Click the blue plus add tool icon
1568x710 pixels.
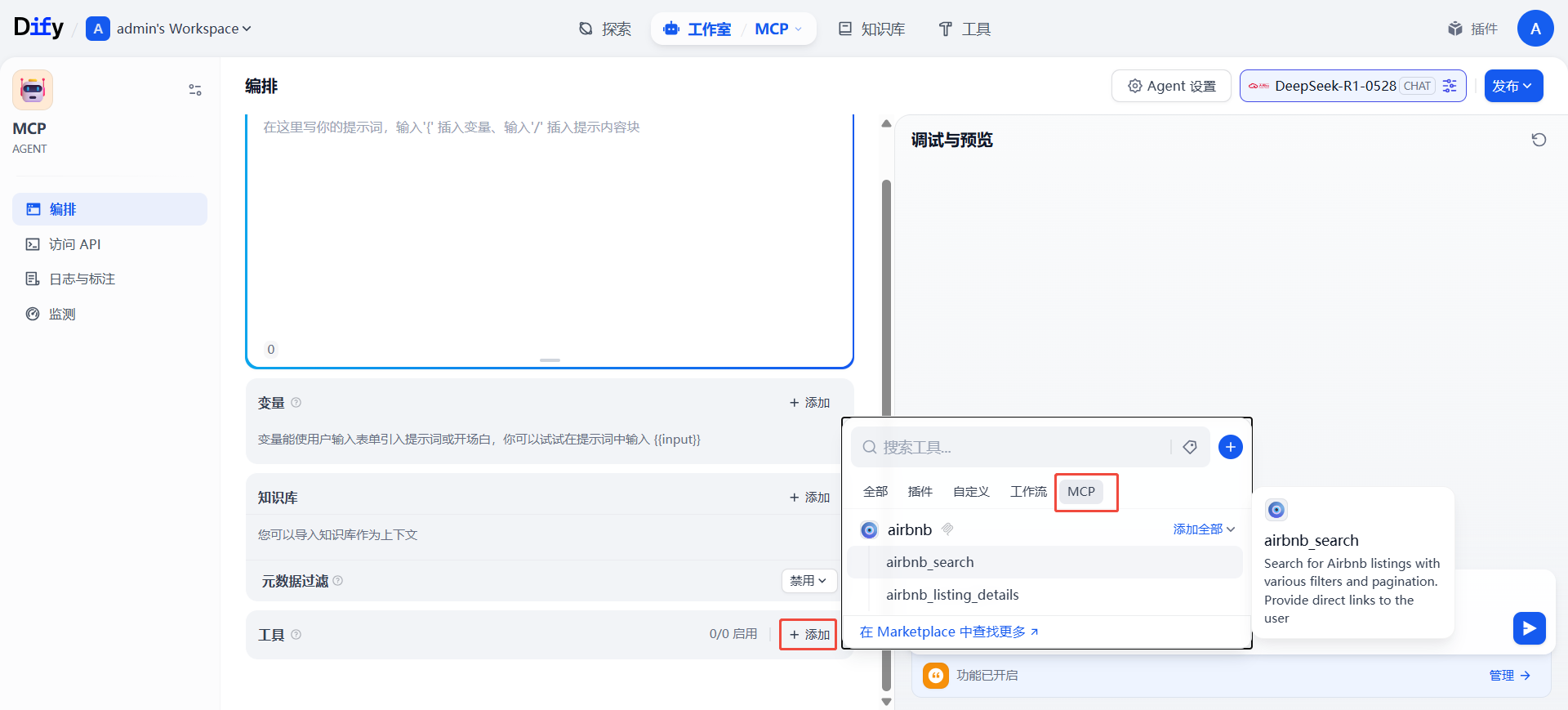point(1230,447)
